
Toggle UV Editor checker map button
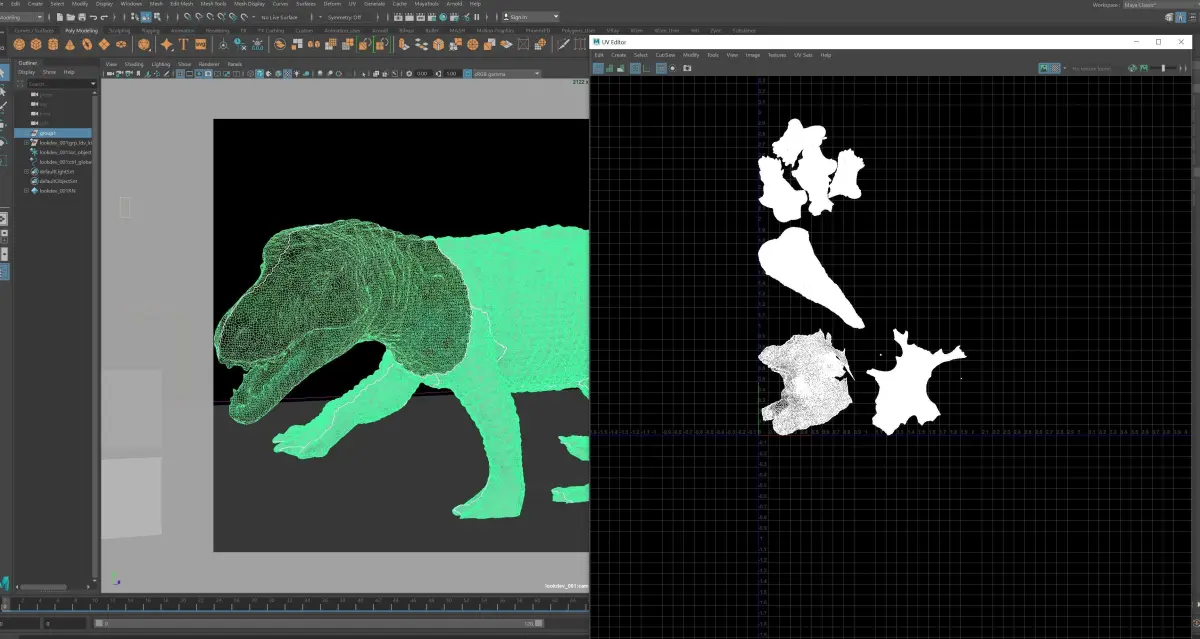pos(1056,68)
